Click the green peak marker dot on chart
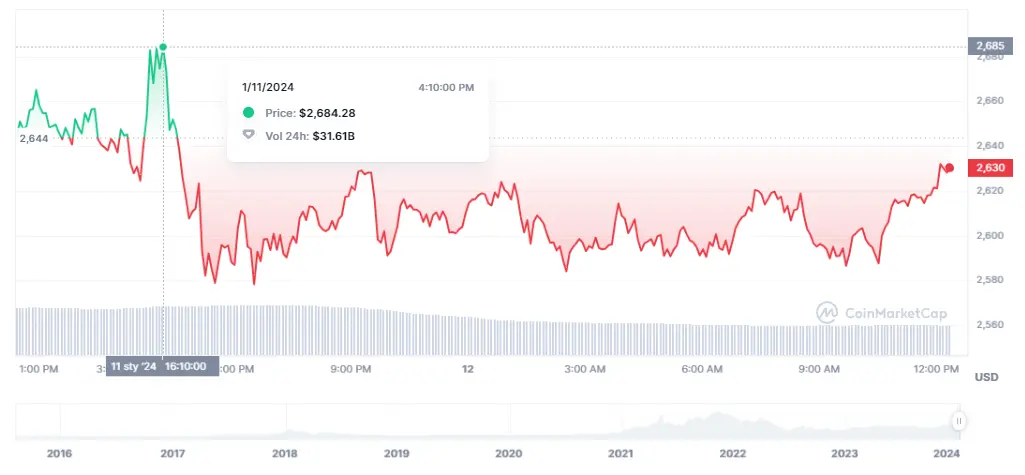 (163, 47)
